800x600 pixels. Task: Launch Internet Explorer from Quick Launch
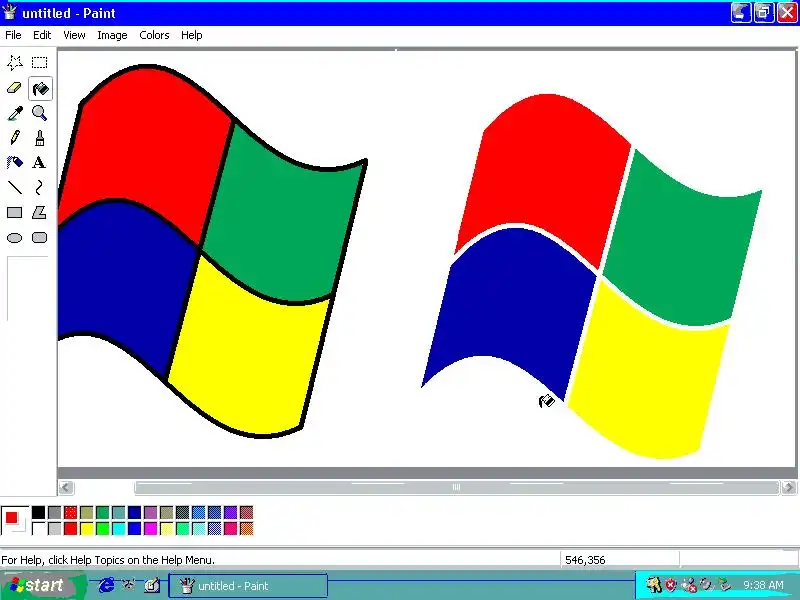click(106, 585)
